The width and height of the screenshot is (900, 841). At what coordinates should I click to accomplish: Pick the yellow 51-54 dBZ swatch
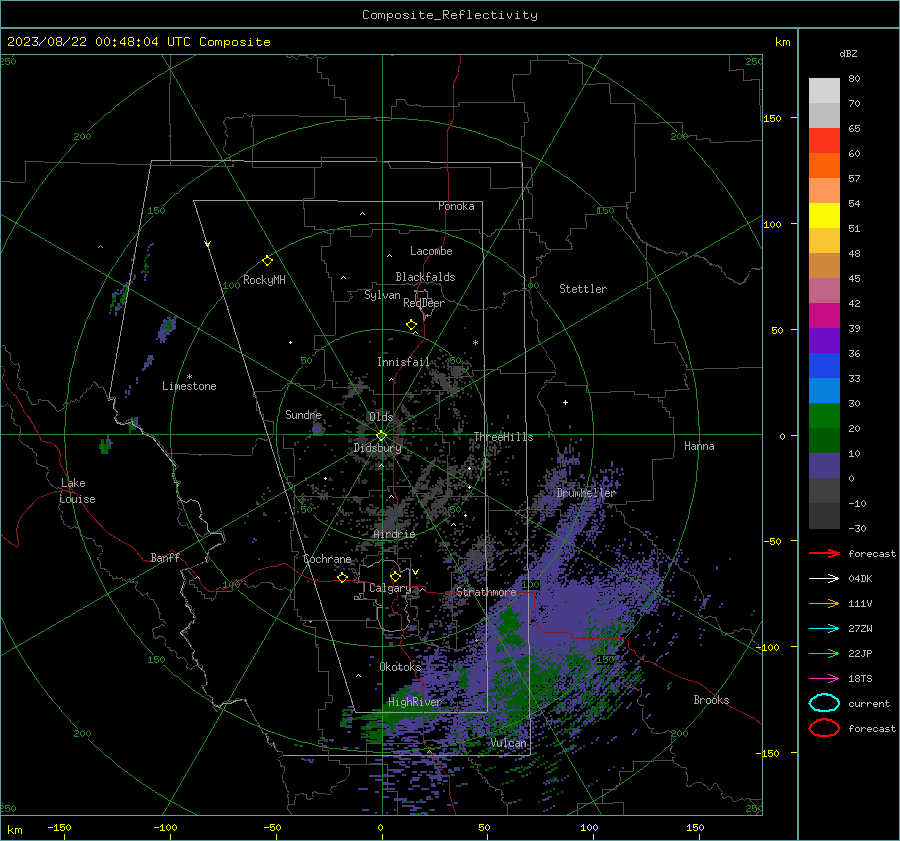pyautogui.click(x=824, y=216)
